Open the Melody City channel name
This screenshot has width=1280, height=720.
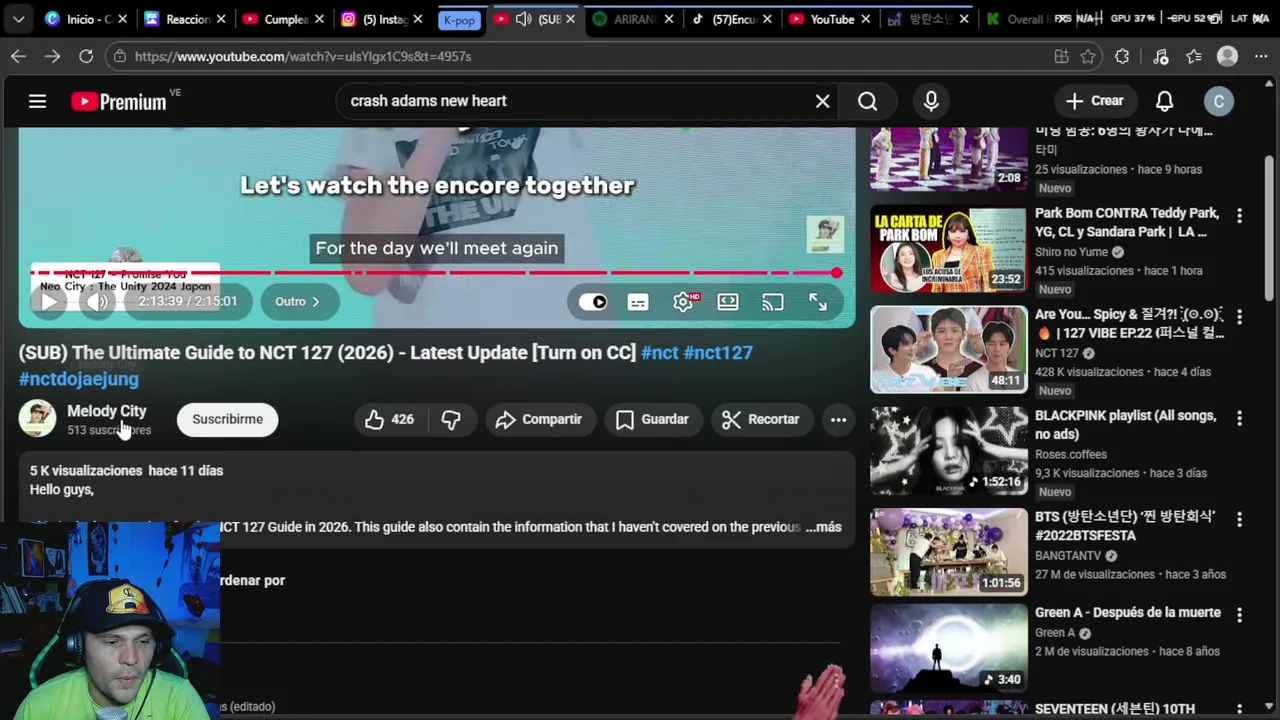[106, 411]
